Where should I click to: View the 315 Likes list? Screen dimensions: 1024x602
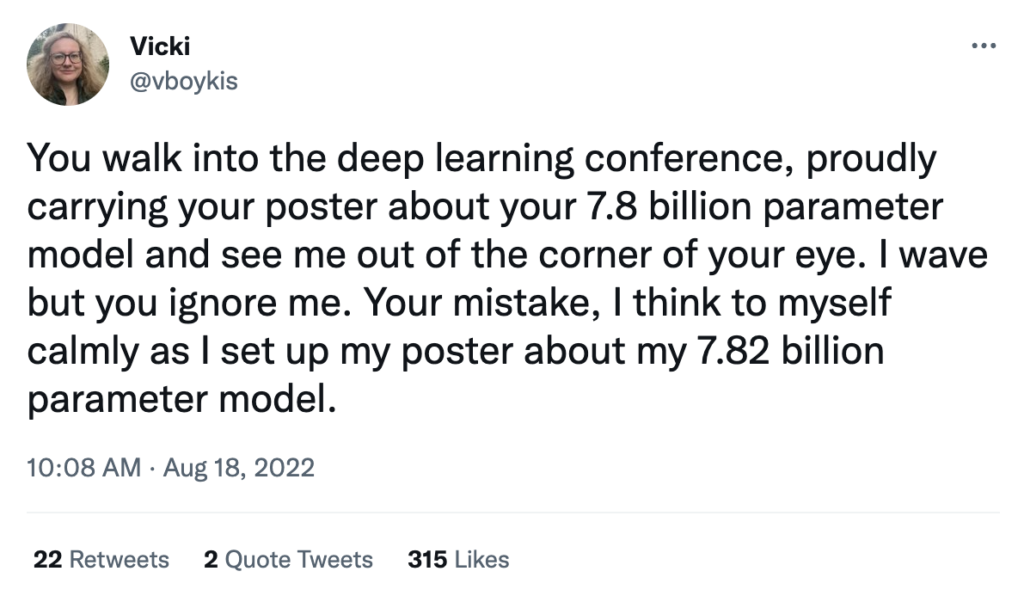pos(458,560)
